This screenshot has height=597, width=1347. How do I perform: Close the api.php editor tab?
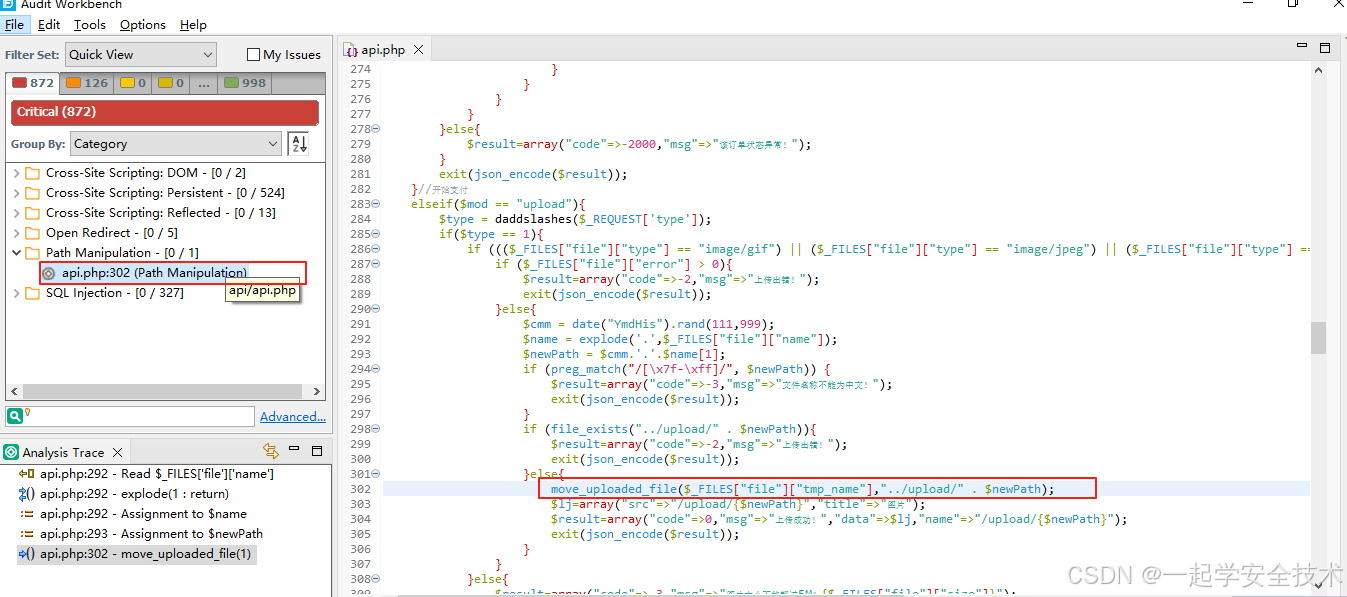coord(418,49)
